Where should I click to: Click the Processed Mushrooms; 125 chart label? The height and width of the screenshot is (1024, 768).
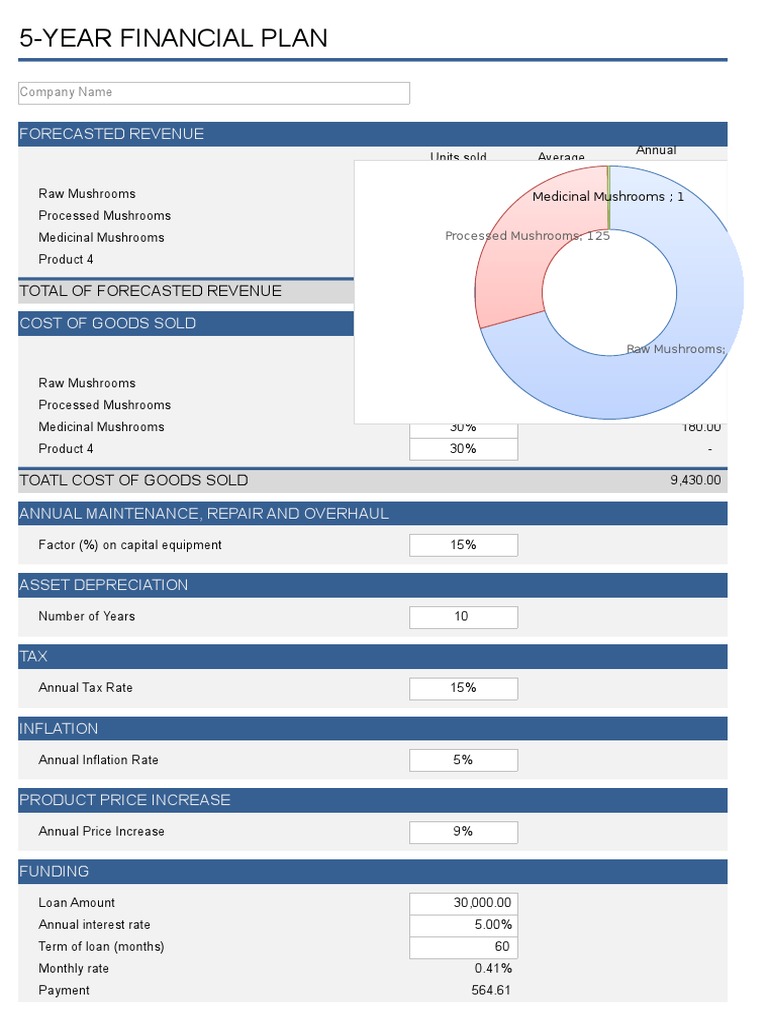click(528, 236)
